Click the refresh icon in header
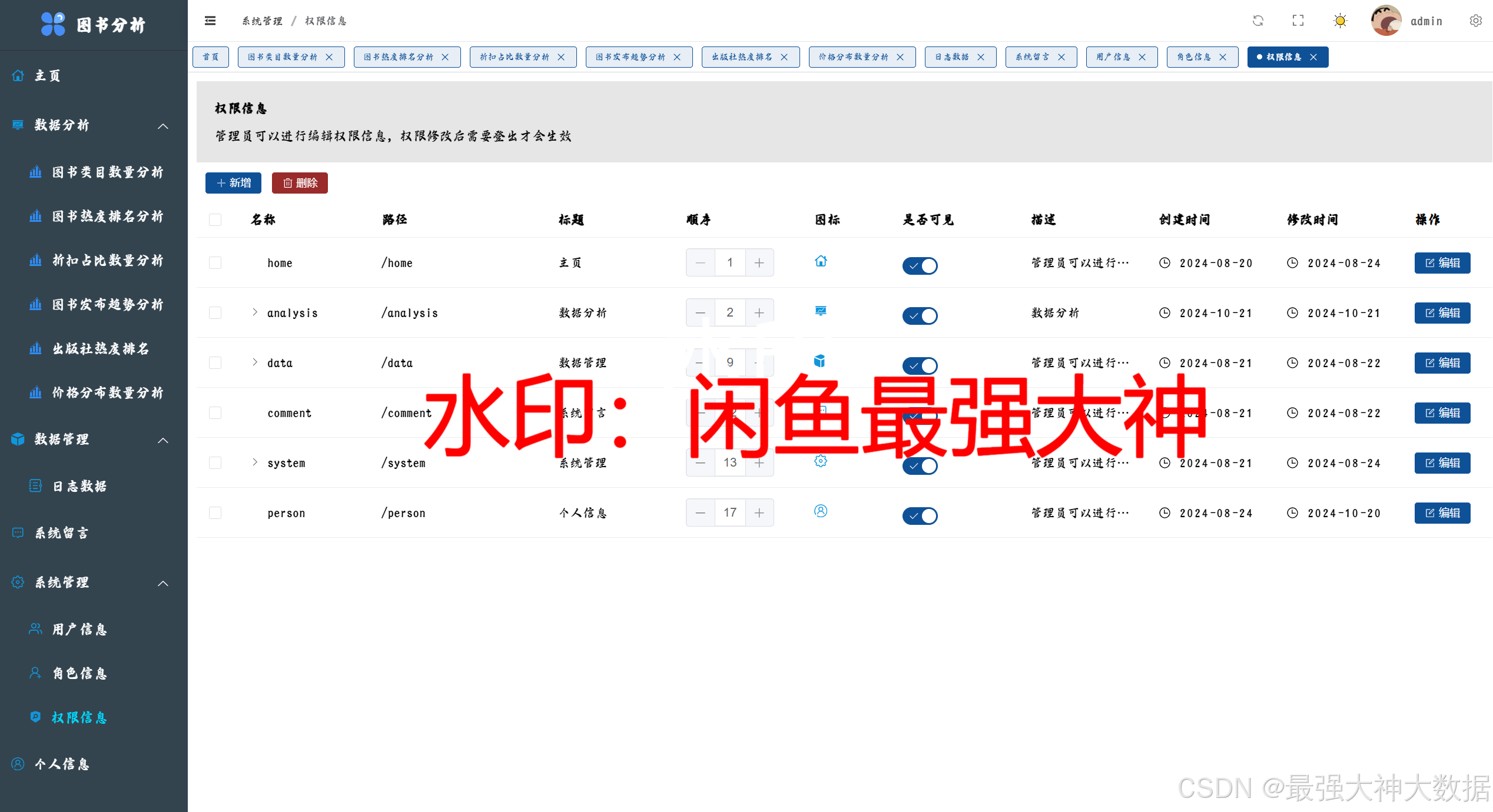 pyautogui.click(x=1258, y=21)
